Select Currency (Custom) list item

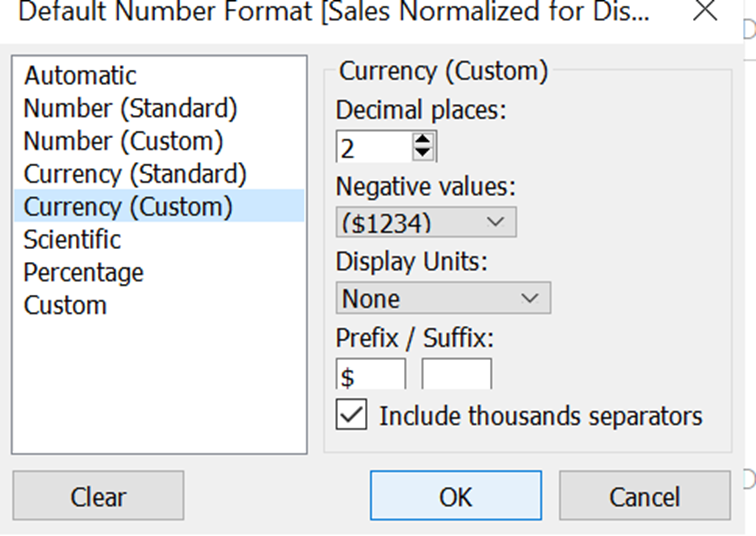click(x=128, y=207)
